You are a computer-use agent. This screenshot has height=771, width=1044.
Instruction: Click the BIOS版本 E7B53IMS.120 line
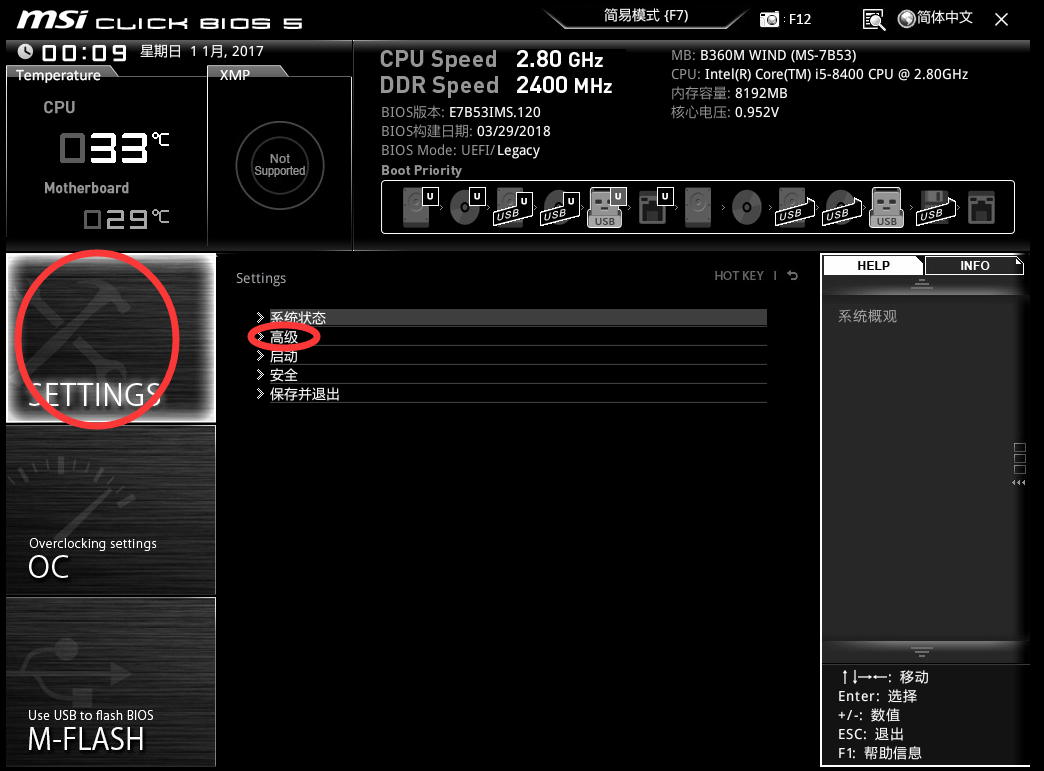pos(461,112)
